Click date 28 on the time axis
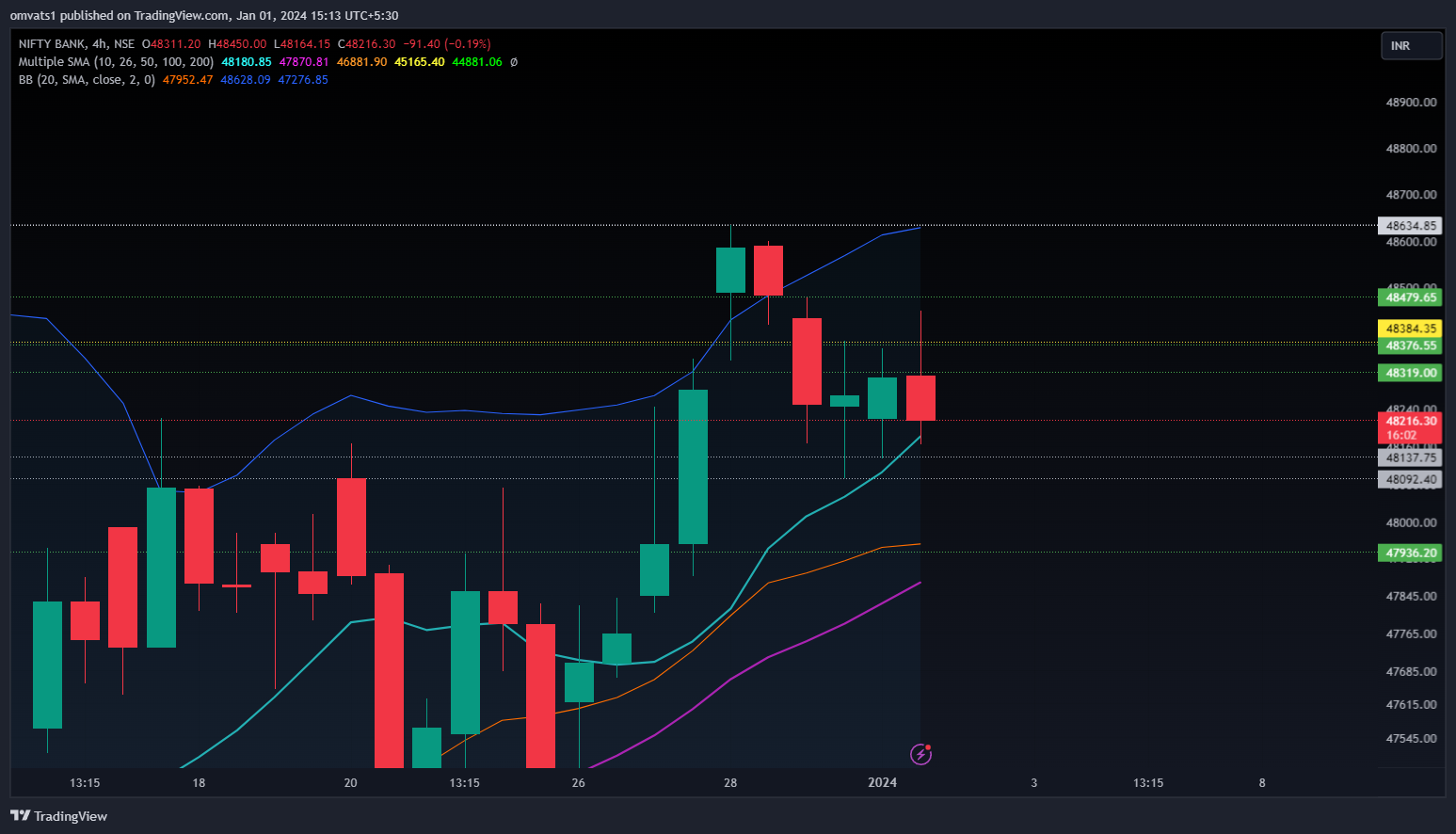The height and width of the screenshot is (834, 1456). point(730,783)
